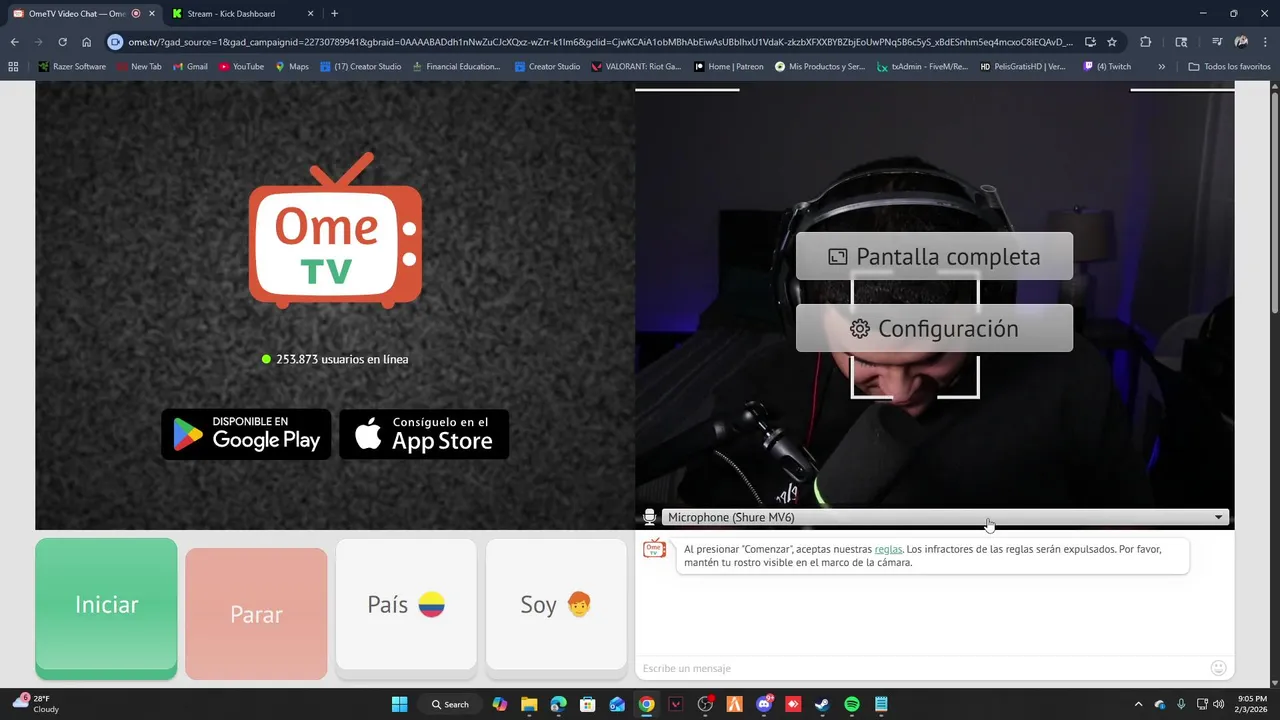Show hidden system tray icons

[x=1138, y=704]
